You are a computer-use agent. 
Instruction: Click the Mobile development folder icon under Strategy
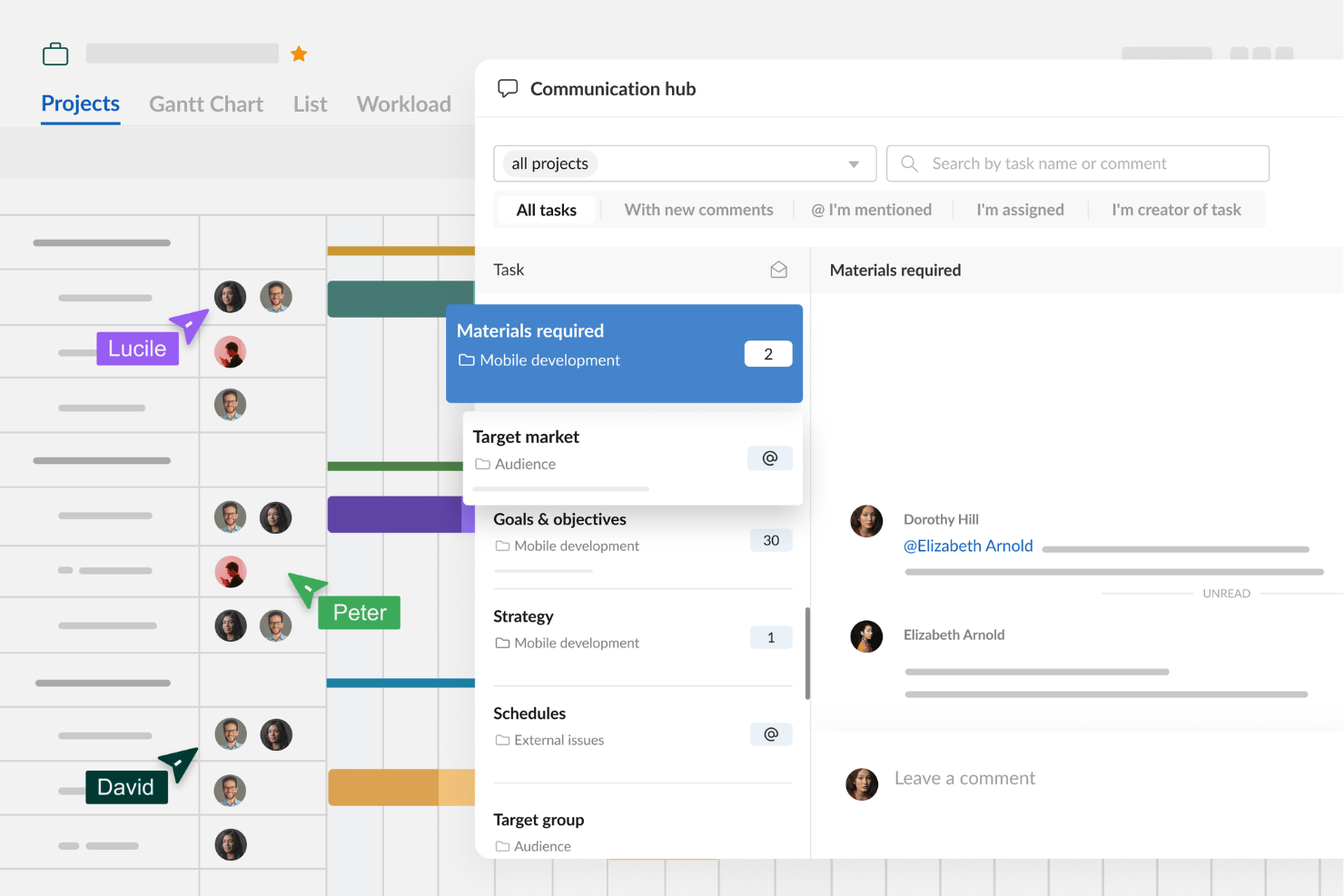click(502, 643)
